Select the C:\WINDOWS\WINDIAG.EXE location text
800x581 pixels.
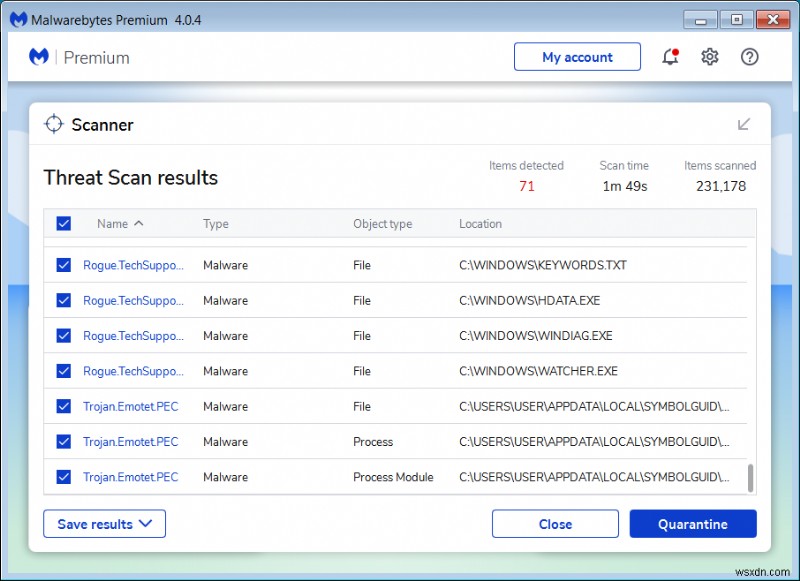click(536, 336)
